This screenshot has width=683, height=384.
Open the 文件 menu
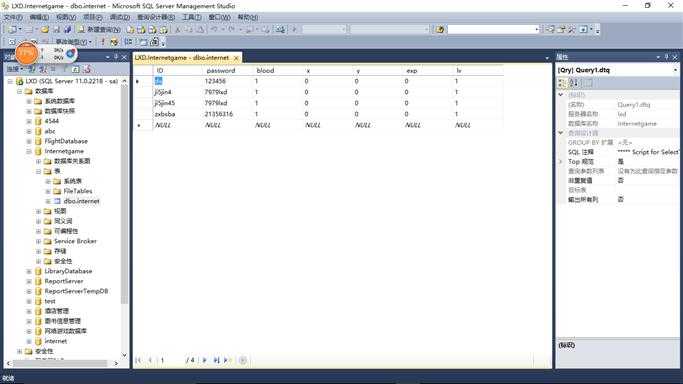coord(13,17)
